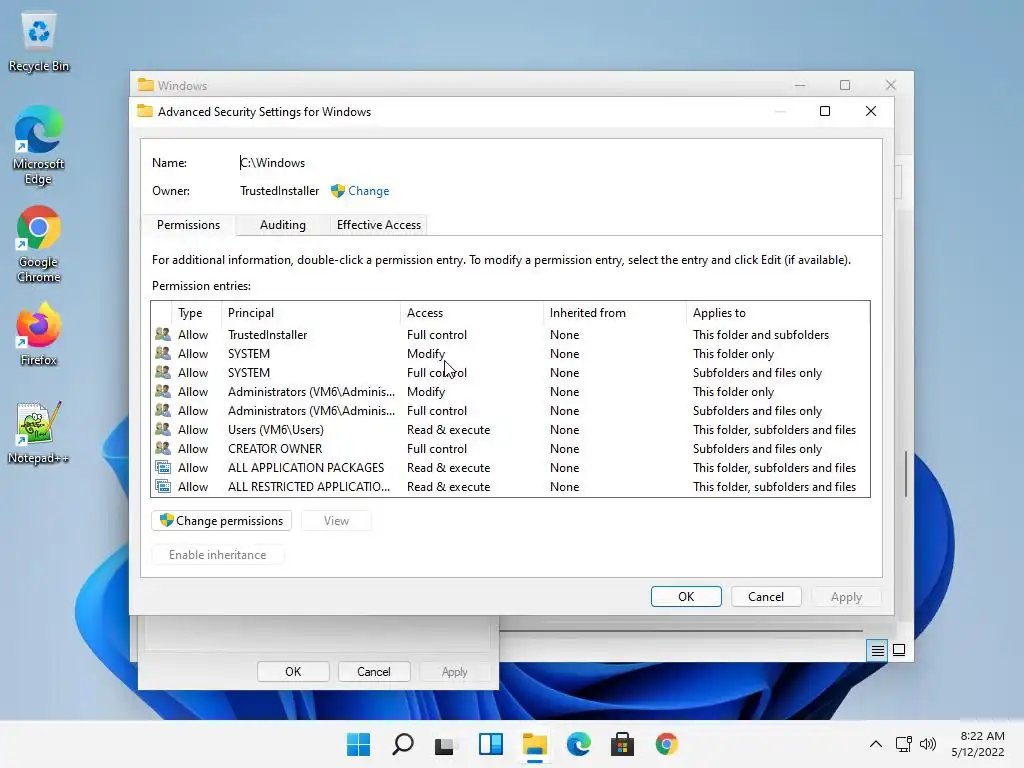Switch to the large icons view in the Windows window
This screenshot has width=1024, height=768.
tap(899, 650)
